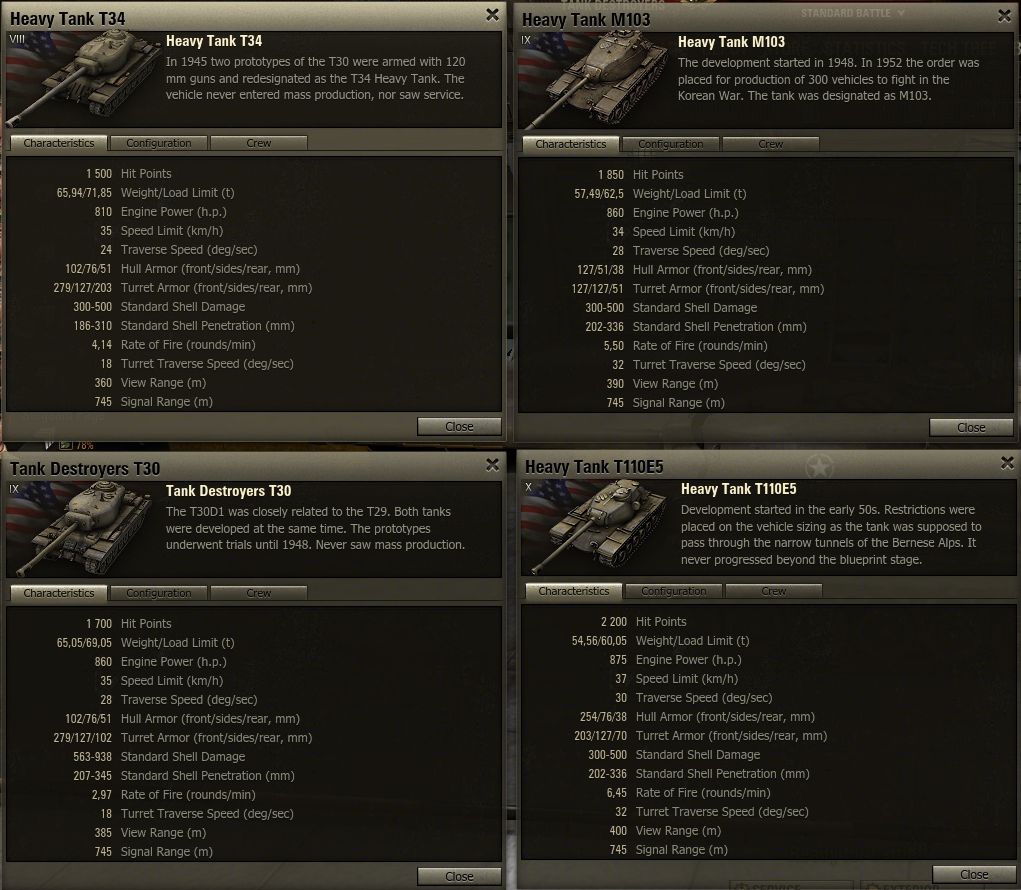Select the Characteristics tab for T110E5
Screen dimensions: 1021x890
574,591
